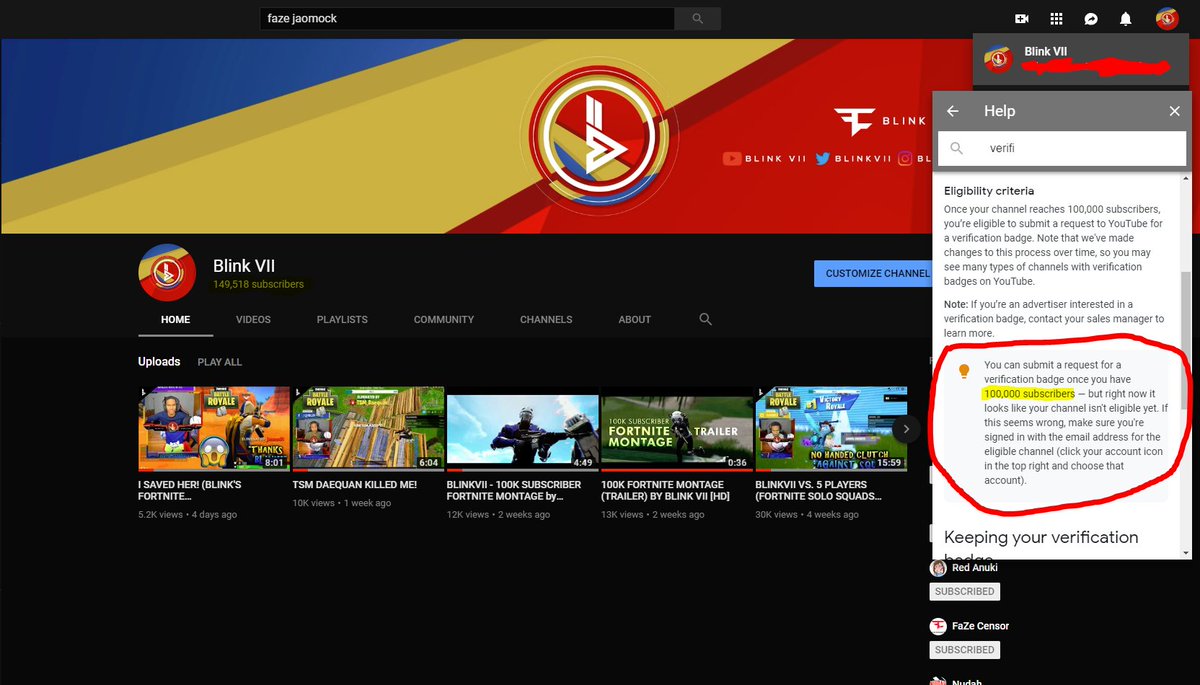Image resolution: width=1200 pixels, height=685 pixels.
Task: Click the FaZe Censor channel name
Action: tap(981, 626)
